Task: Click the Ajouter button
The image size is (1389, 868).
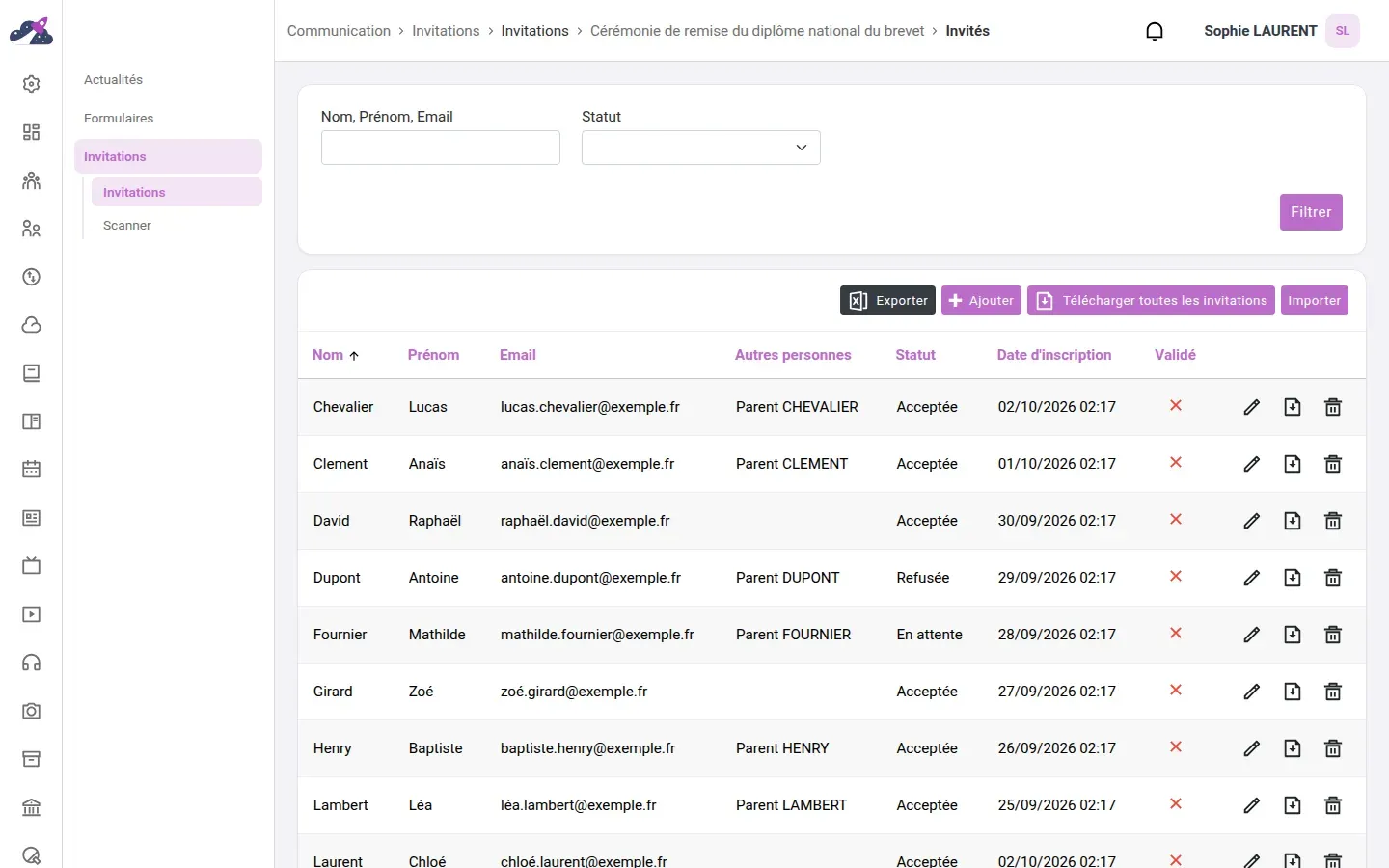Action: coord(981,301)
